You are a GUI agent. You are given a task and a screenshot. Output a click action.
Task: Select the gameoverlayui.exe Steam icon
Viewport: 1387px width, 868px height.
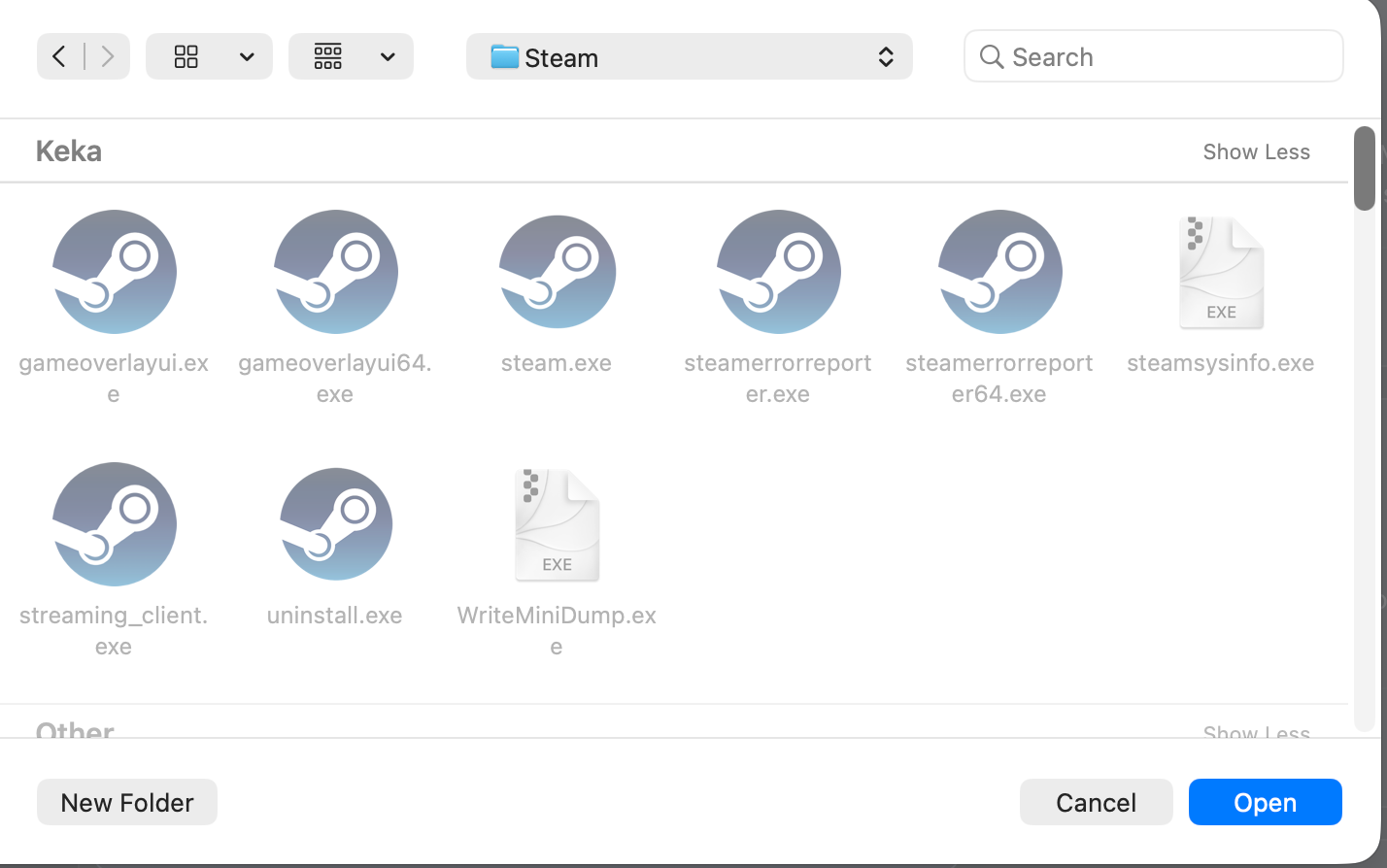[x=115, y=272]
